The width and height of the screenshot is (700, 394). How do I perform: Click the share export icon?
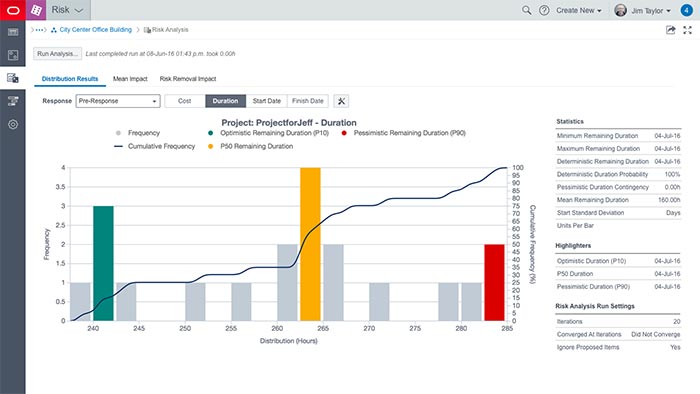pyautogui.click(x=671, y=30)
